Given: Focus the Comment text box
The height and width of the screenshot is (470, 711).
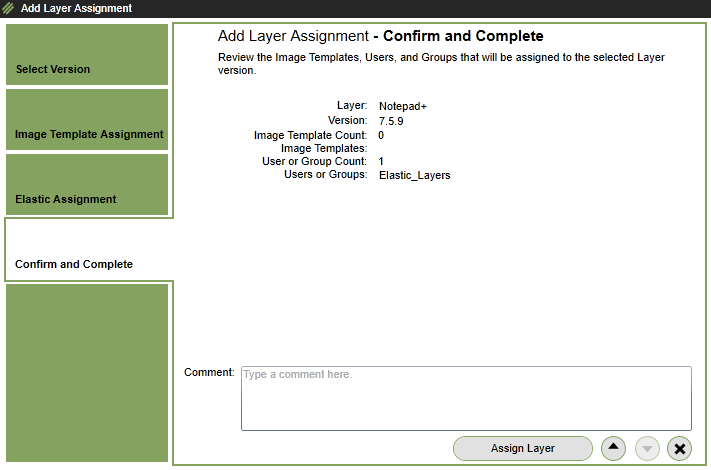Looking at the screenshot, I should pos(466,398).
